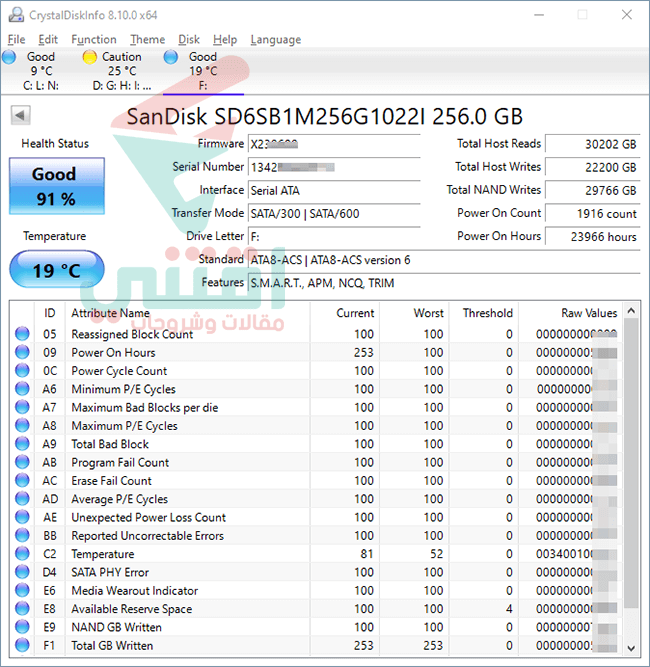The width and height of the screenshot is (650, 667).
Task: Click the CrystalDiskInfo app icon in title bar
Action: click(x=16, y=15)
